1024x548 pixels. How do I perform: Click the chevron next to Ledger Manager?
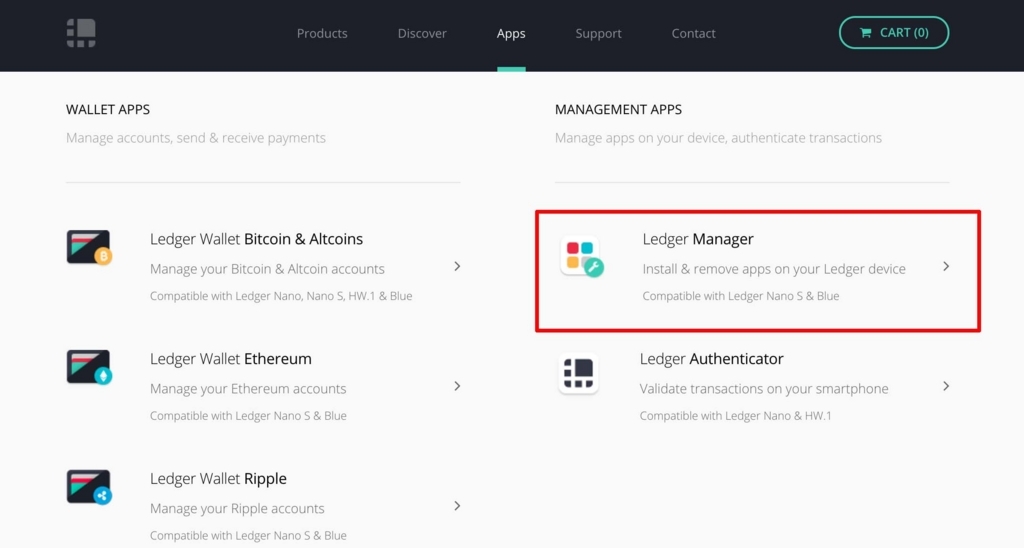click(x=946, y=266)
